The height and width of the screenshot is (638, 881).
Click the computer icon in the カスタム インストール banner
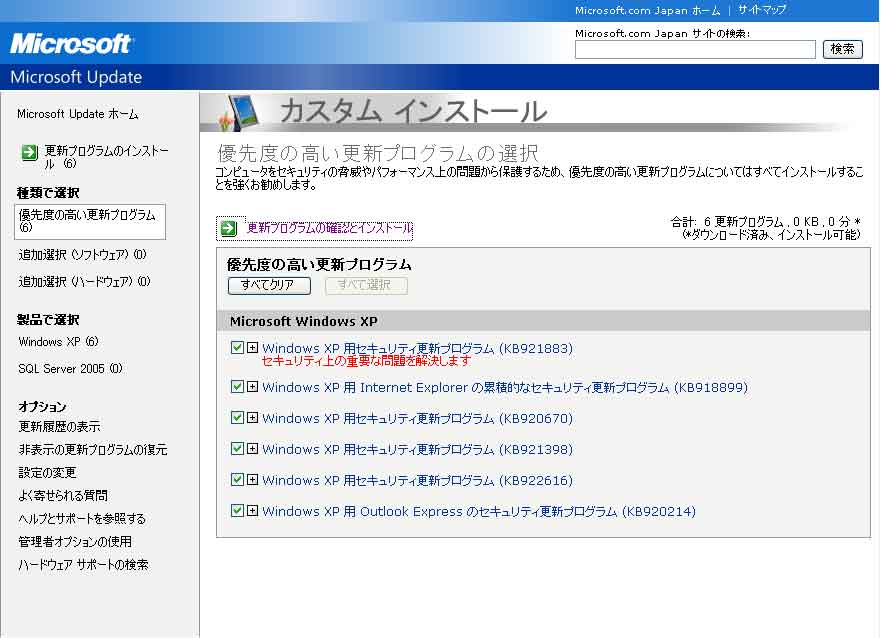tap(239, 112)
